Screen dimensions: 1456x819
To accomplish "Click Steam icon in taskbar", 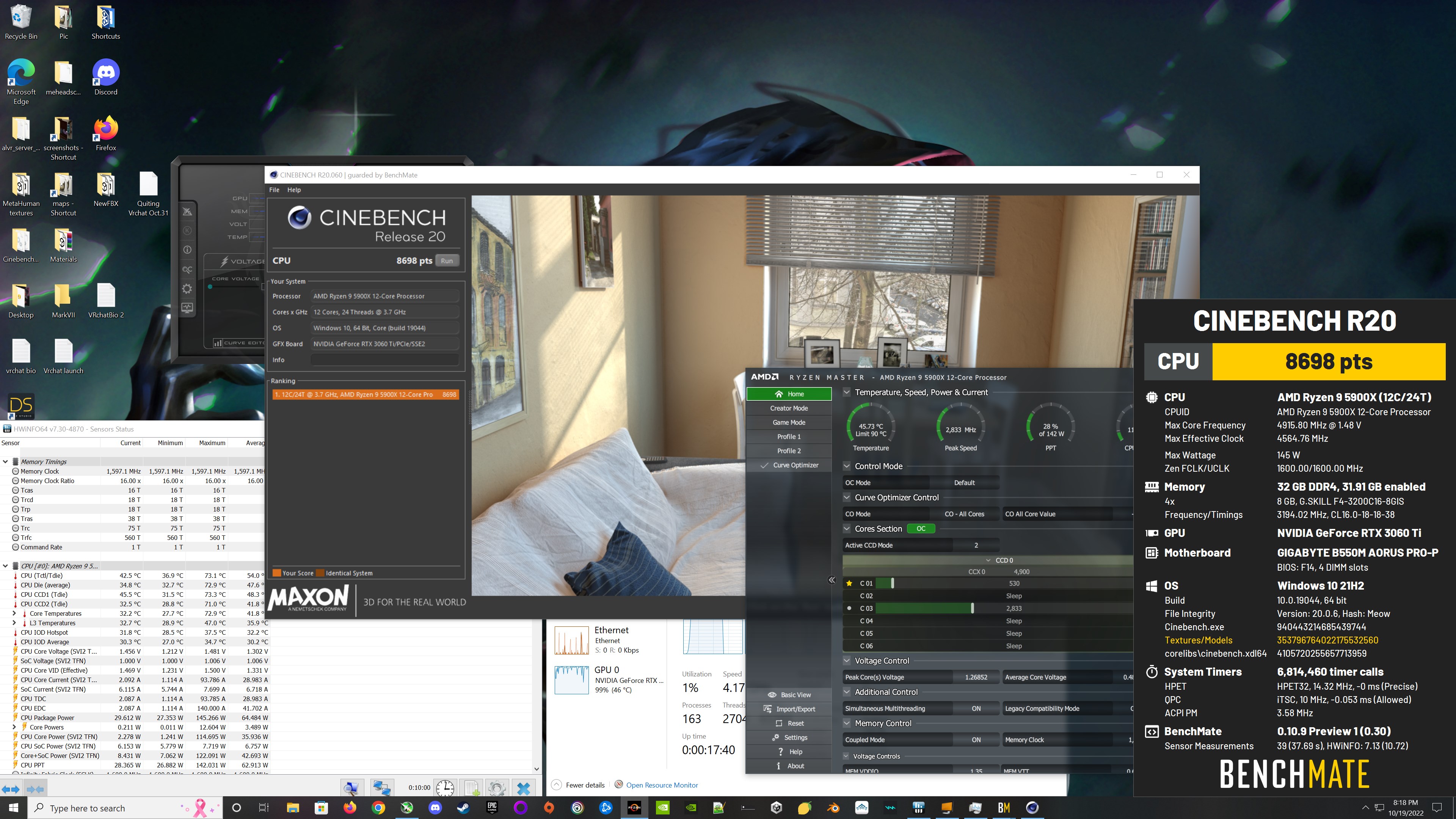I will point(463,808).
